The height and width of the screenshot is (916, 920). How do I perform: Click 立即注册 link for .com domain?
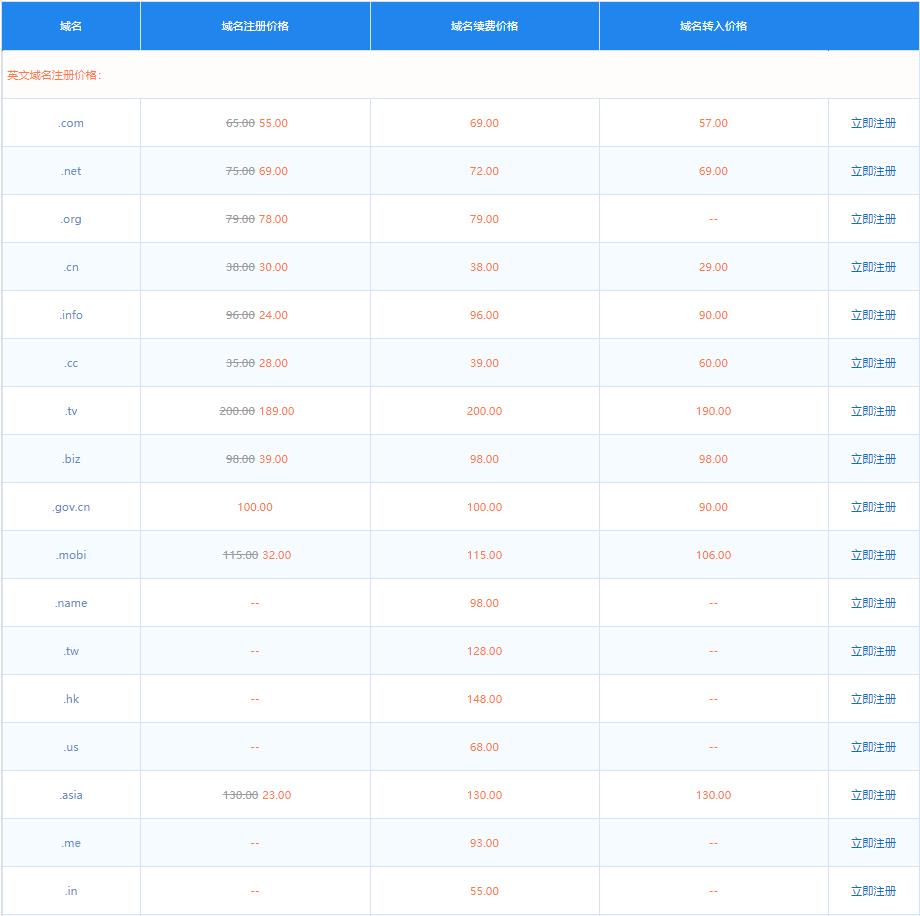[873, 123]
